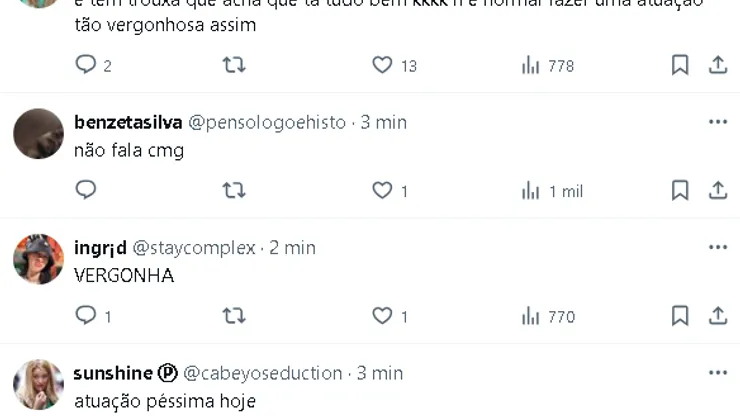Open benzetasilva's avatar
The image size is (740, 416).
tap(38, 134)
